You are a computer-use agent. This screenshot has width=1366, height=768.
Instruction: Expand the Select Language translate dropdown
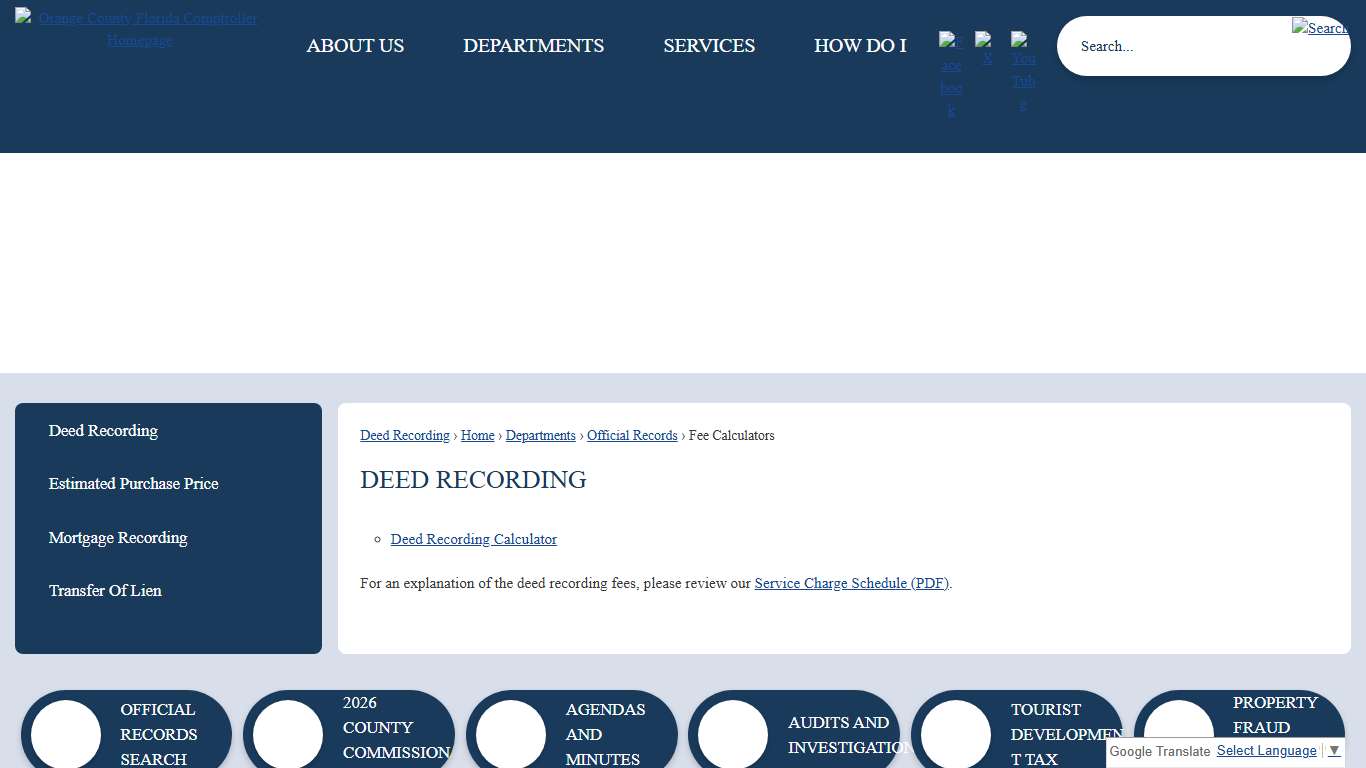1266,750
